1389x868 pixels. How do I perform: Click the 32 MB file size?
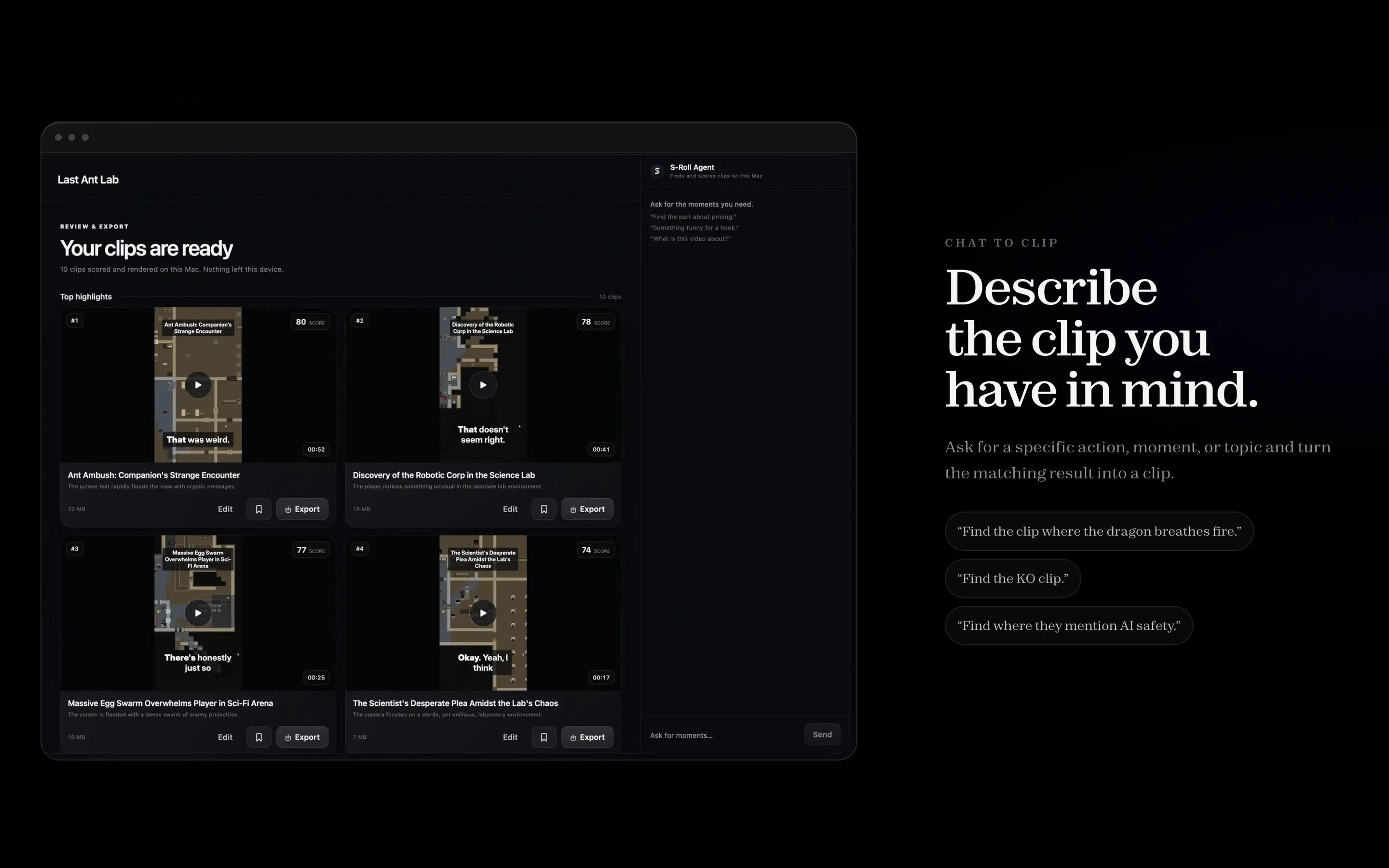click(76, 509)
